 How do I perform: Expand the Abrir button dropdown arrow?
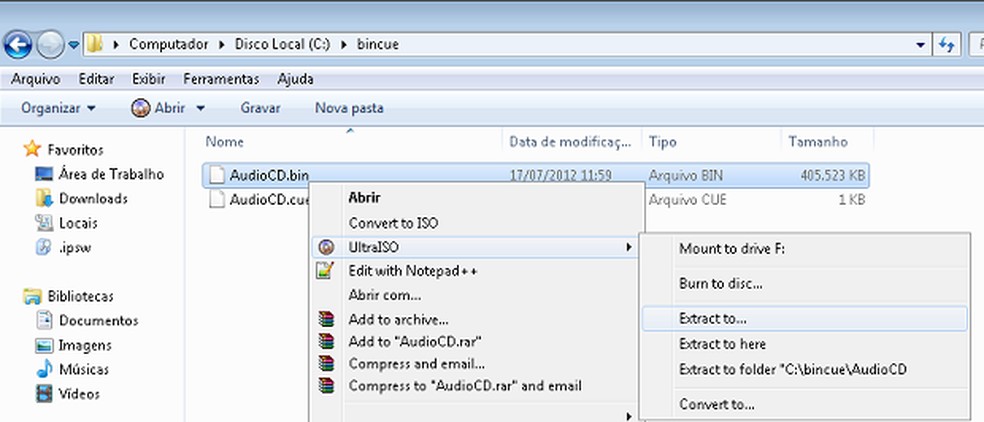coord(200,108)
